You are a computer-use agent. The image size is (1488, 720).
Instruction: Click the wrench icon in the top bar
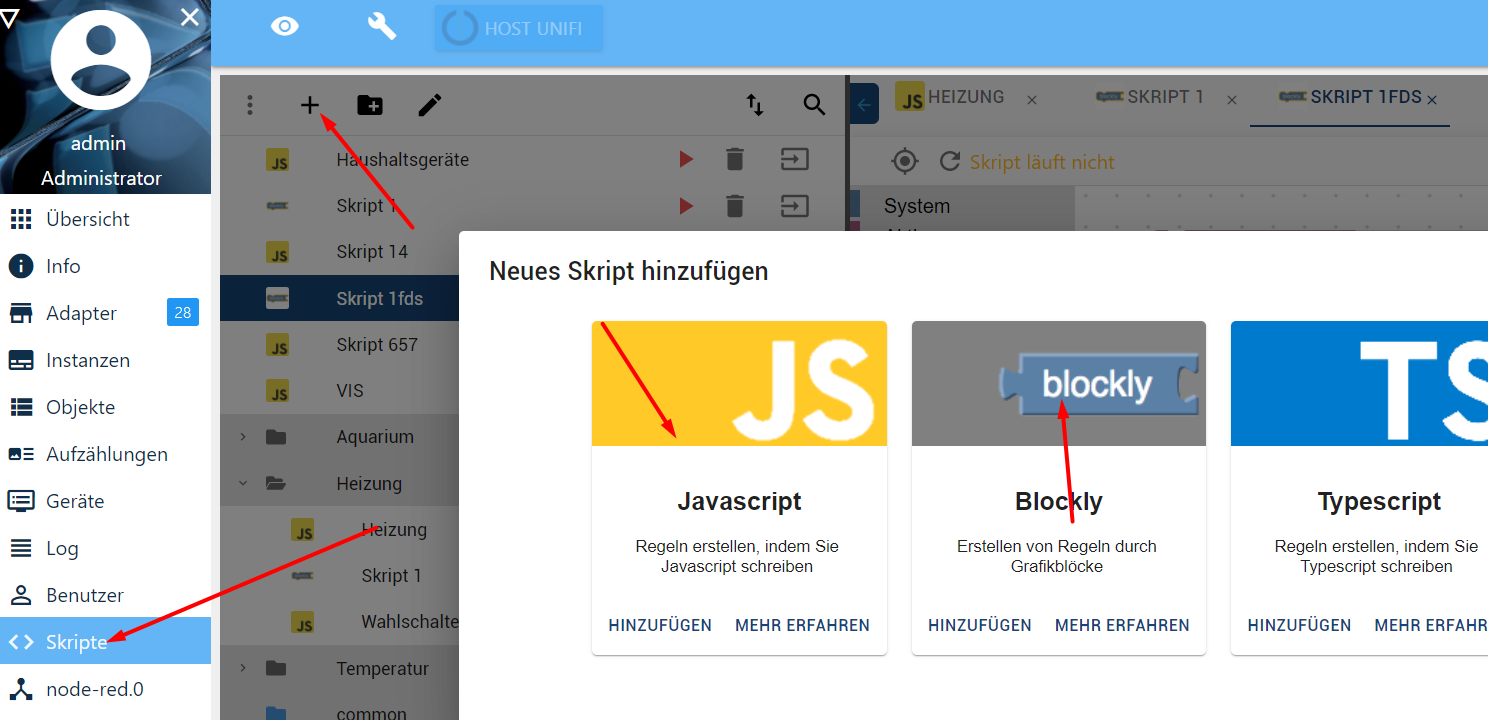[382, 26]
